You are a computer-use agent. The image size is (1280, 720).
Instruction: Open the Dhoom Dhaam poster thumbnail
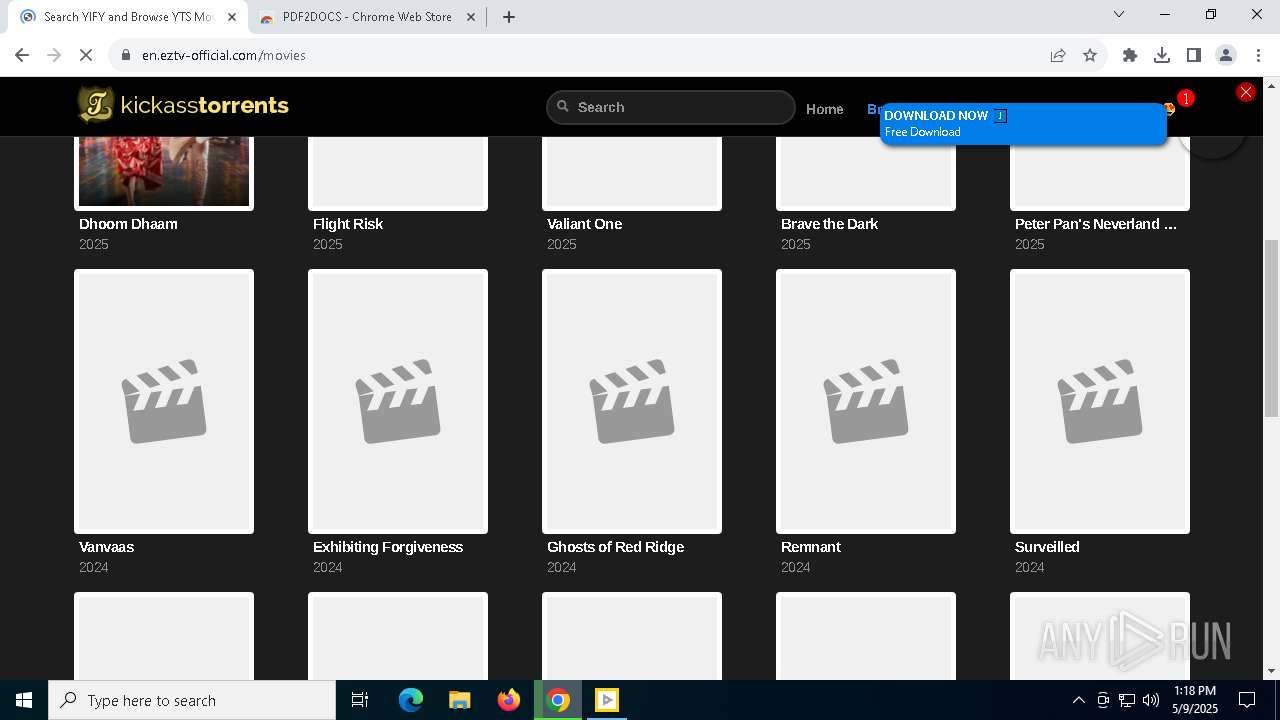[164, 172]
